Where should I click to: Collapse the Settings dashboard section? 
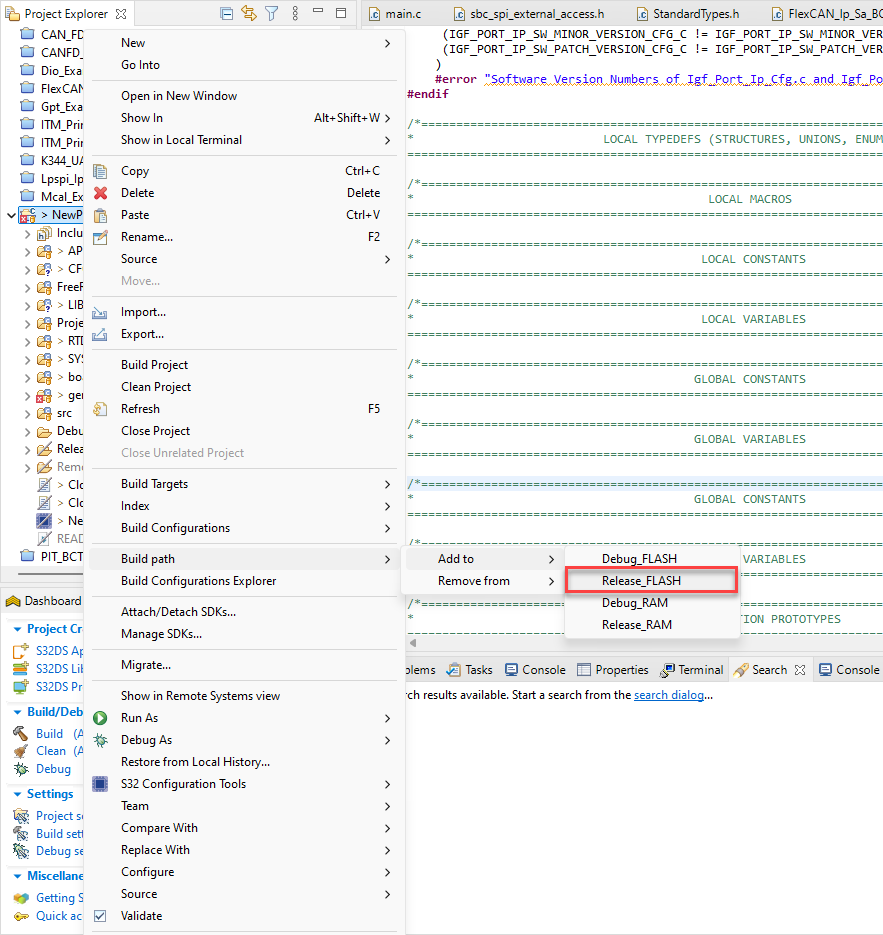pos(17,794)
